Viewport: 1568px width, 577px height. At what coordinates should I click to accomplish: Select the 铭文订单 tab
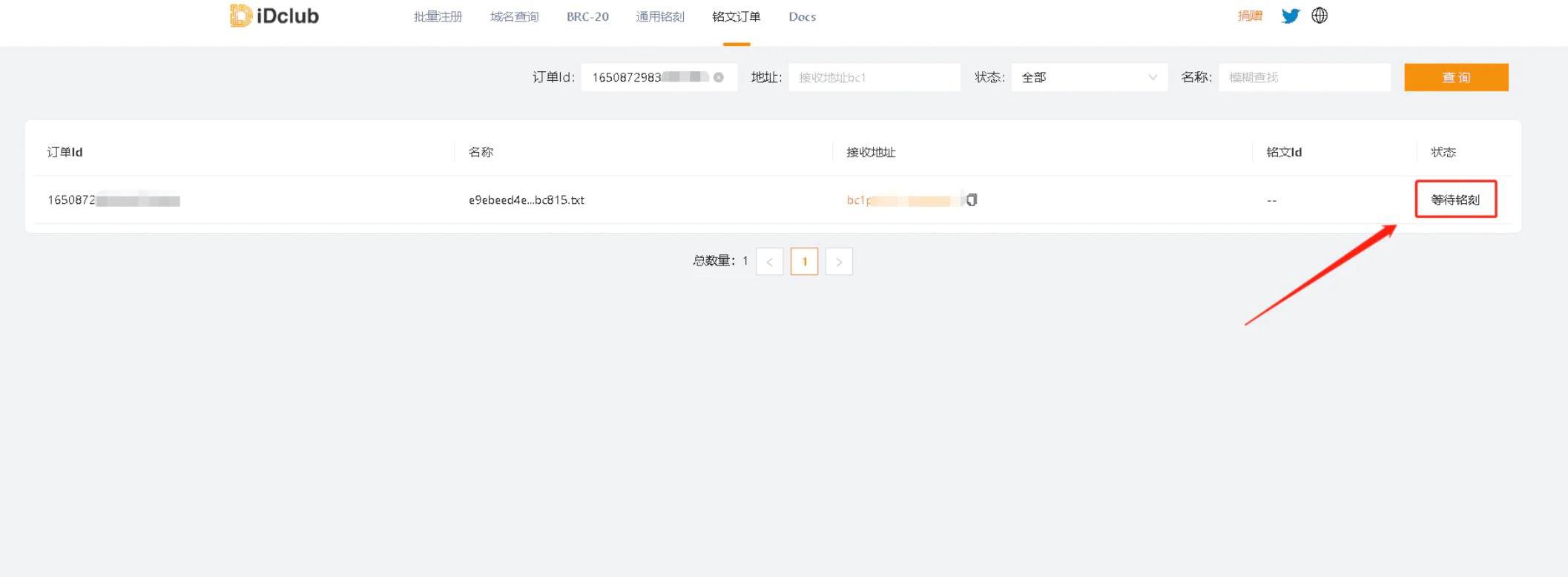coord(736,16)
